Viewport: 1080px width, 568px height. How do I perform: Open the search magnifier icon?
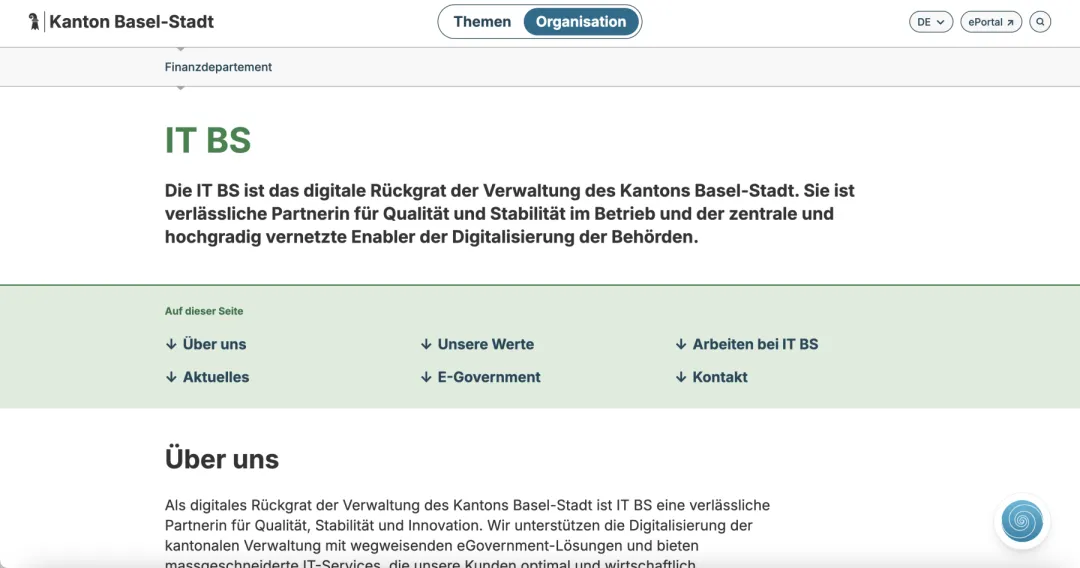point(1040,22)
